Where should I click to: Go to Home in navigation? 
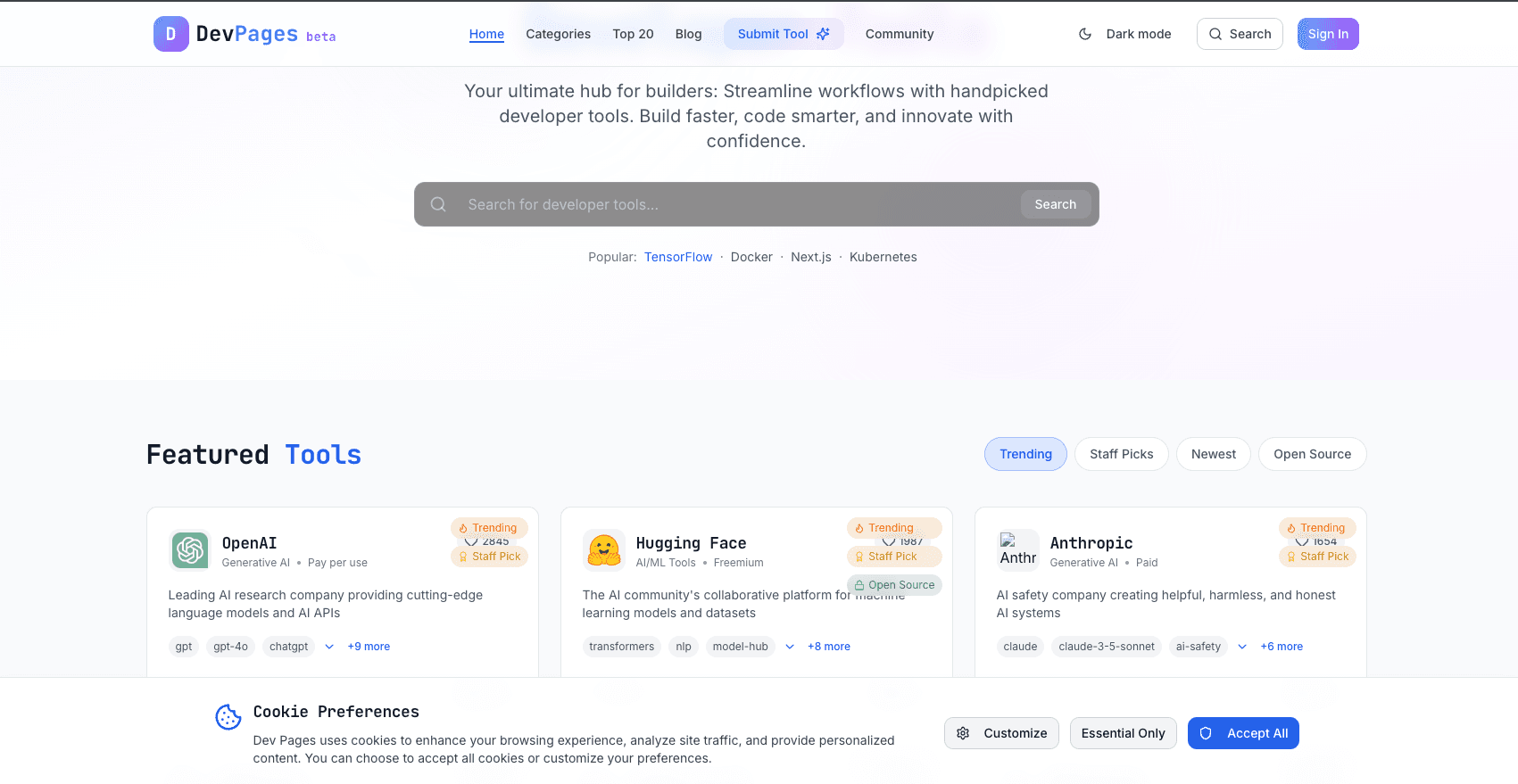tap(486, 34)
